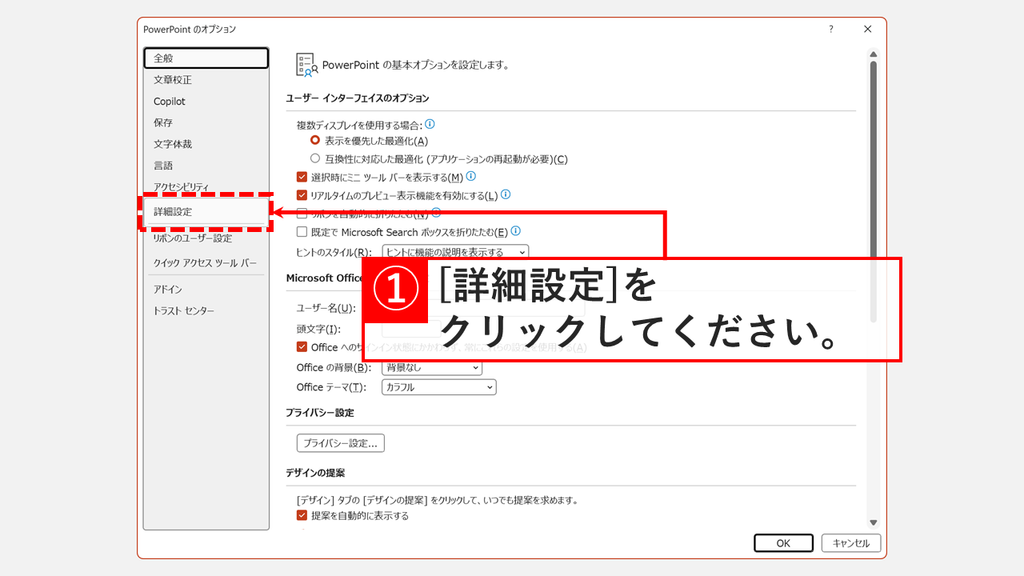The image size is (1024, 576).
Task: Select 表示を優先した最適化 radio button
Action: pyautogui.click(x=315, y=140)
